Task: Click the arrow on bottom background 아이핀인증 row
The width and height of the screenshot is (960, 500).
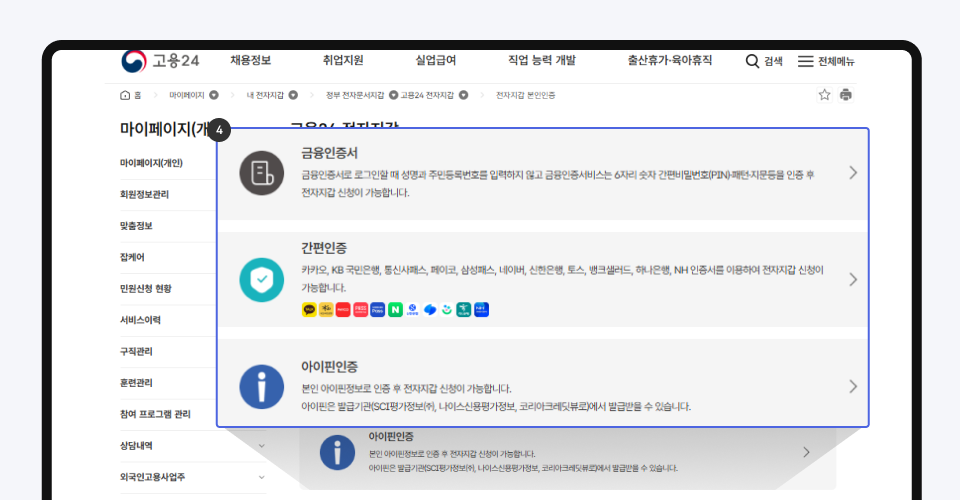Action: click(806, 452)
